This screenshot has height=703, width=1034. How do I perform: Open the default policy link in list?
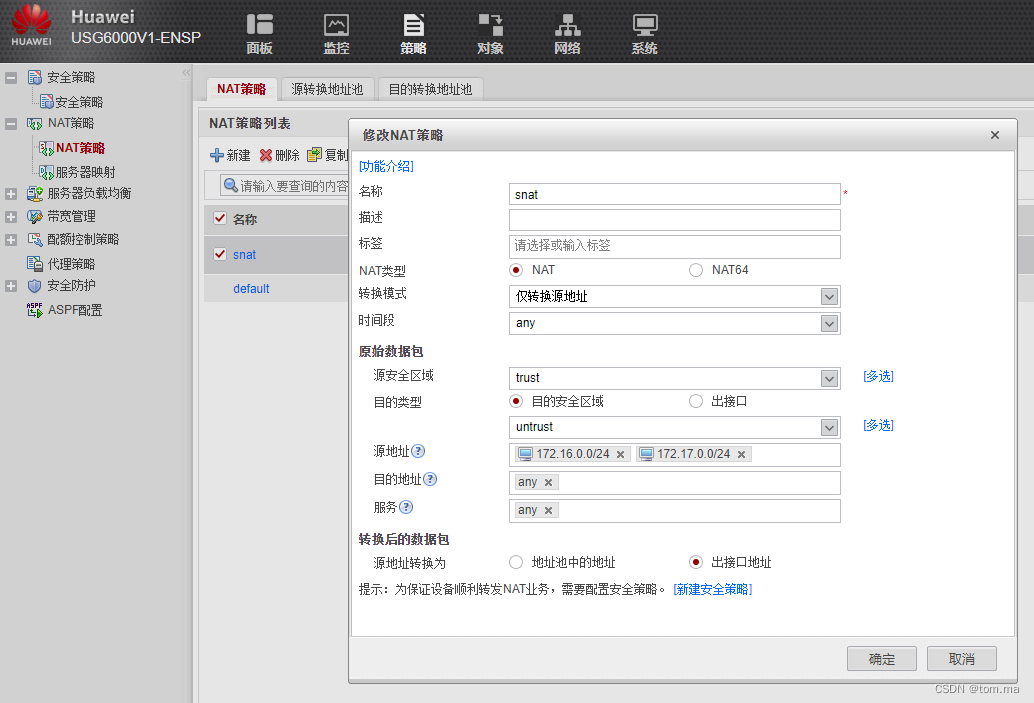click(251, 289)
